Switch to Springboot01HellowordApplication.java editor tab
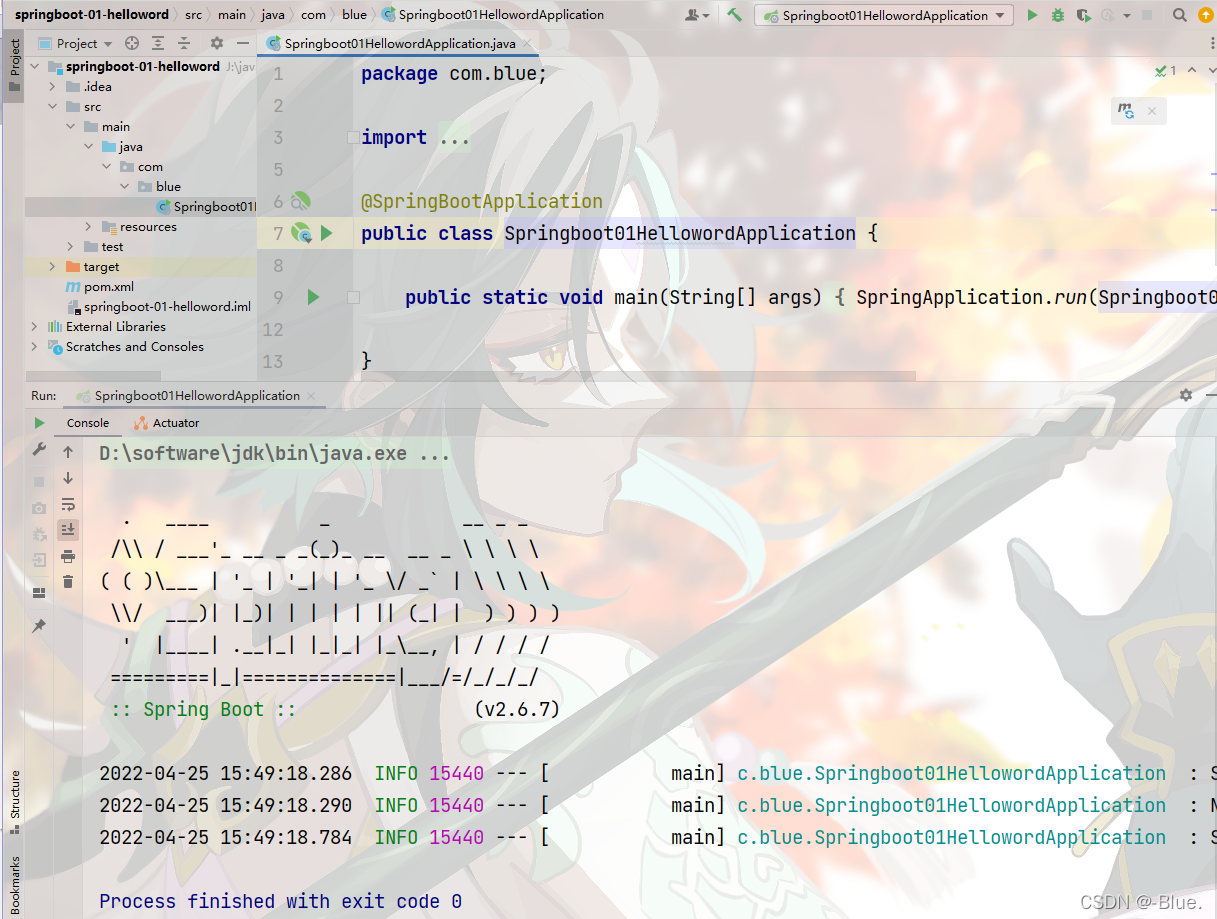 (x=399, y=44)
